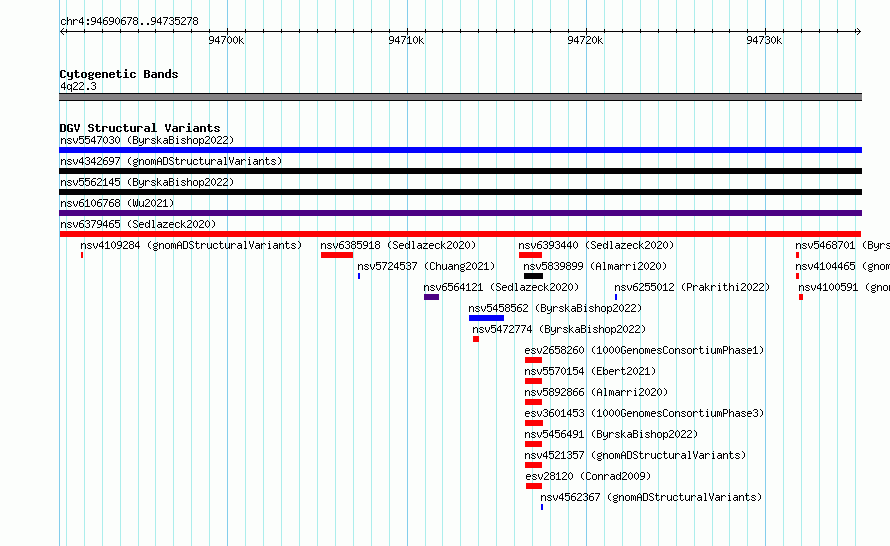Click nsv4521357 (gnomADStructuralVariants) label
Image resolution: width=890 pixels, height=546 pixels.
(x=635, y=455)
